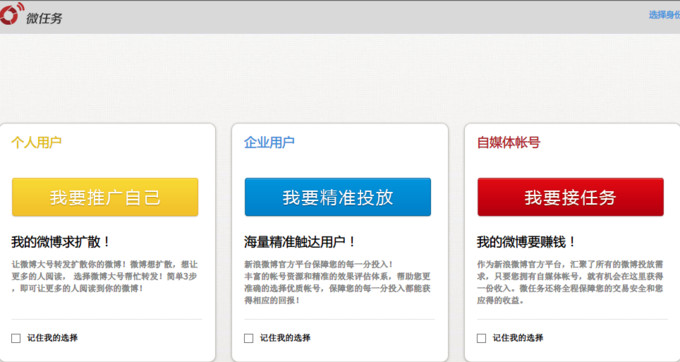Click 记住我的选择 label in 个人用户 card

coord(52,338)
